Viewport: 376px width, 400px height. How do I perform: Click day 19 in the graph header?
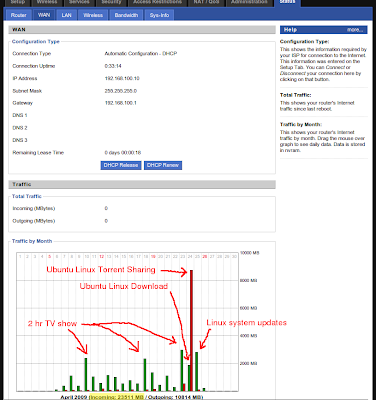point(153,256)
